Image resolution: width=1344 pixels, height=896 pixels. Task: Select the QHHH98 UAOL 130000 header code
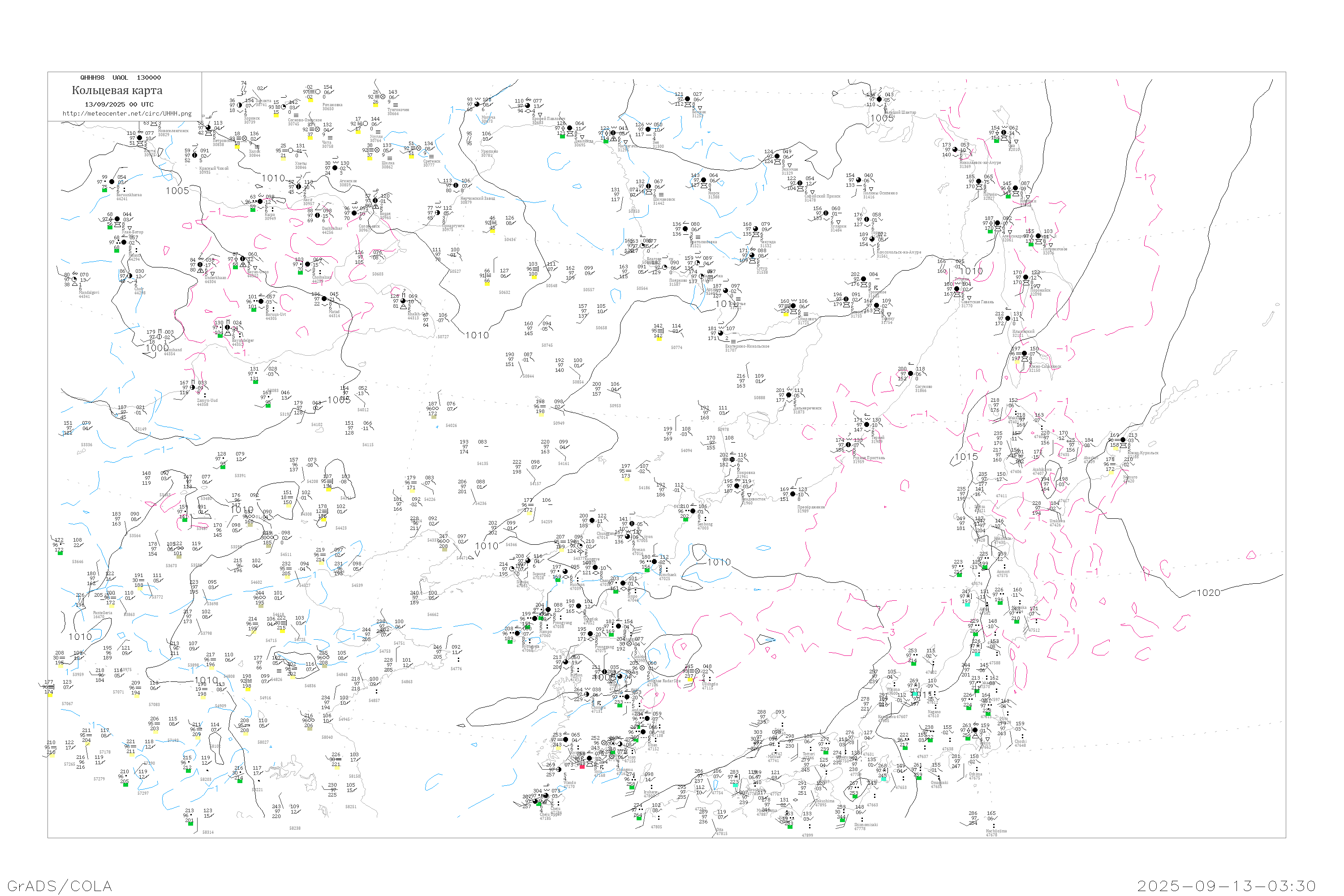[121, 78]
